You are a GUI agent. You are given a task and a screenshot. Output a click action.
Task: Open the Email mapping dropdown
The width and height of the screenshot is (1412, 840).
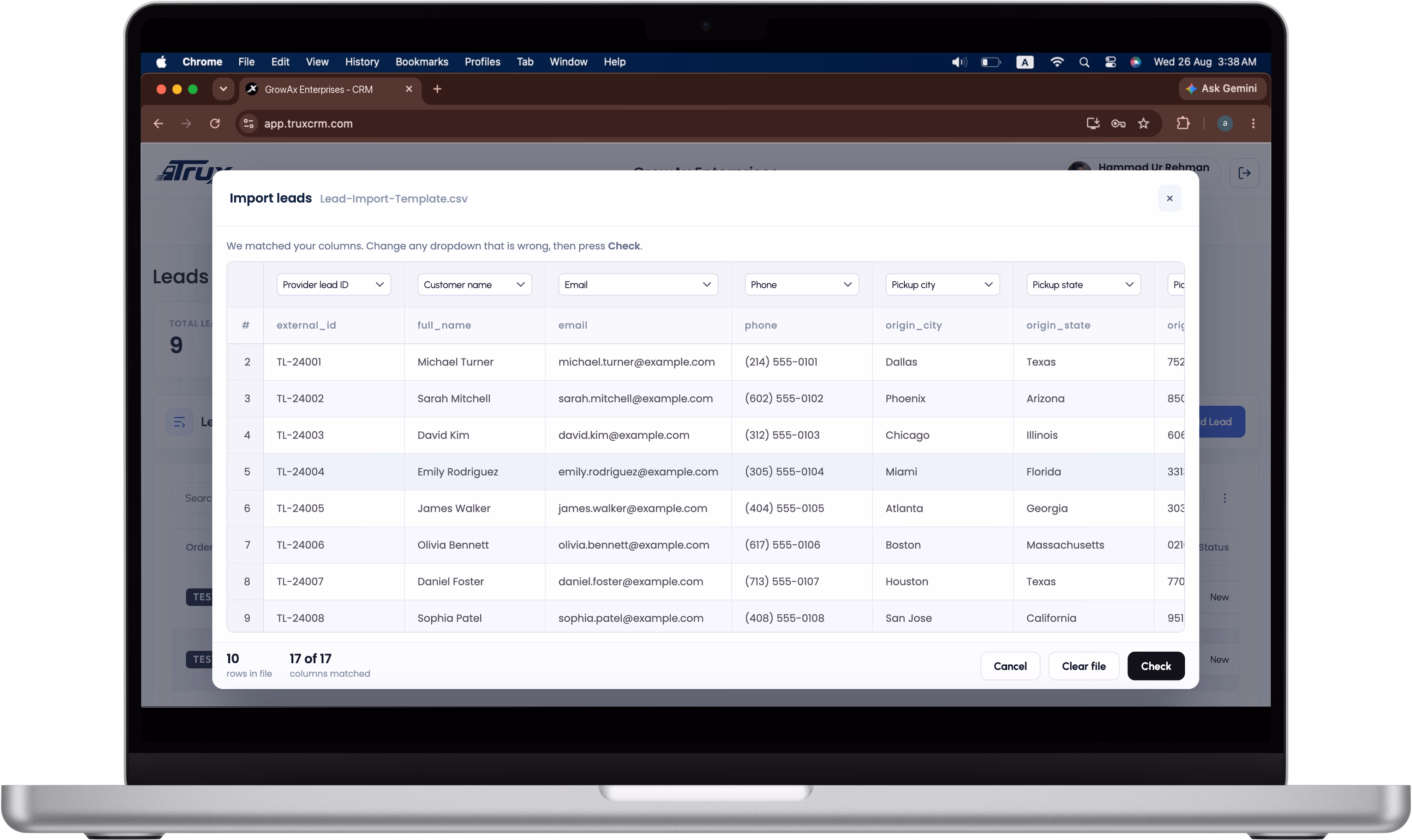638,284
